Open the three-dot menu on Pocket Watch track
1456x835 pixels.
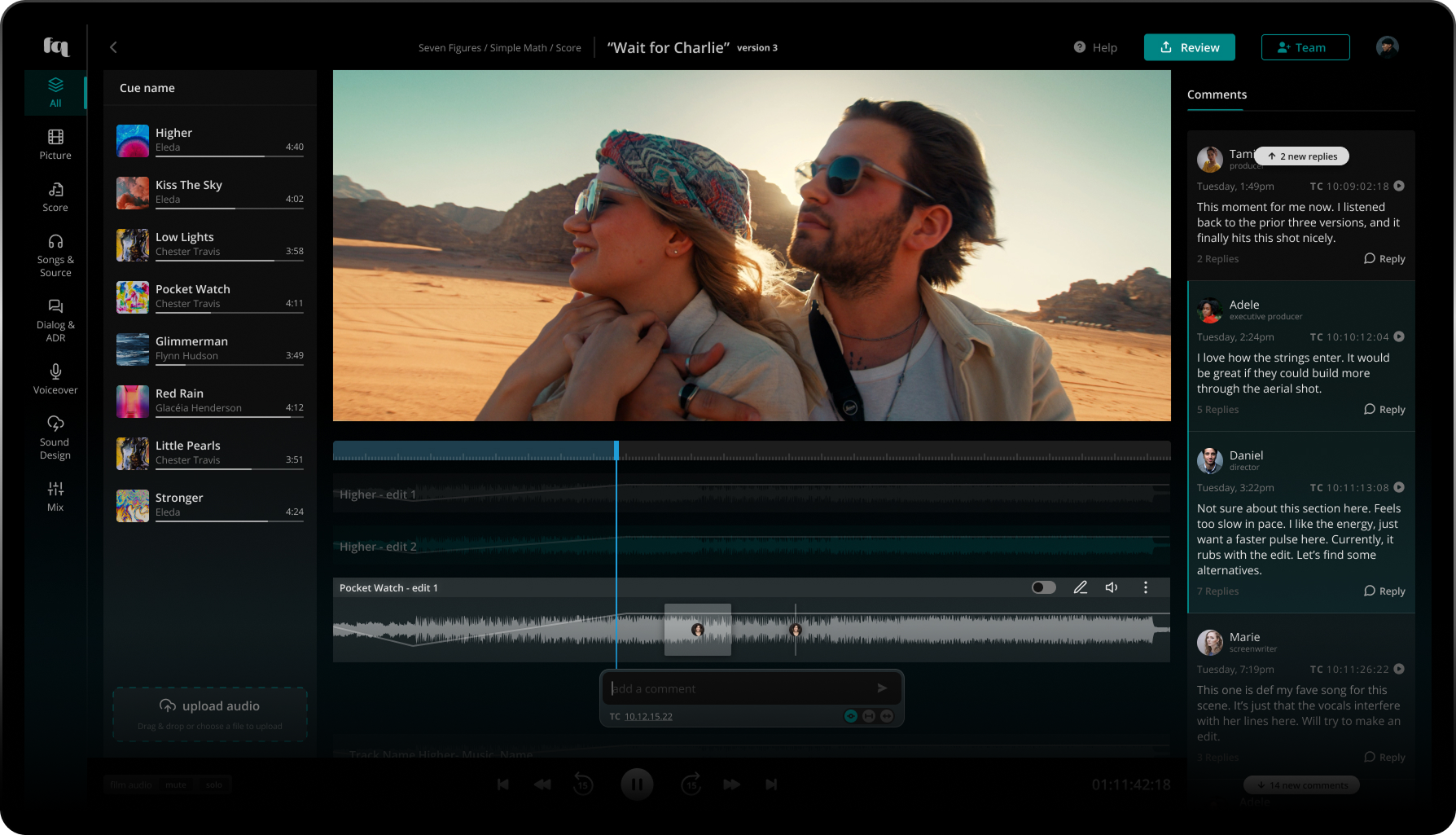(x=1146, y=587)
